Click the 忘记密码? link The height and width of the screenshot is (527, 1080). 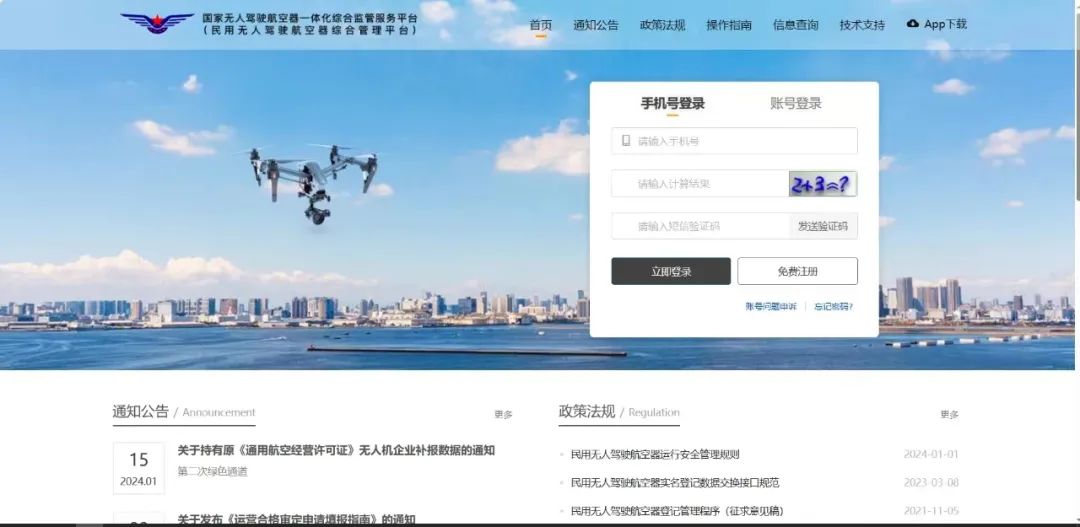833,307
